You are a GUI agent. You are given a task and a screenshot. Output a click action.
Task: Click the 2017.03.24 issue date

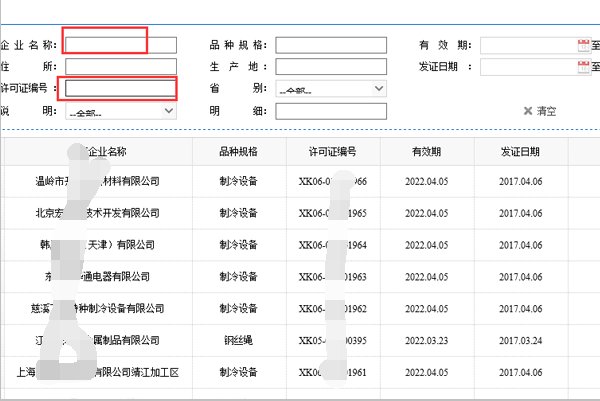520,340
